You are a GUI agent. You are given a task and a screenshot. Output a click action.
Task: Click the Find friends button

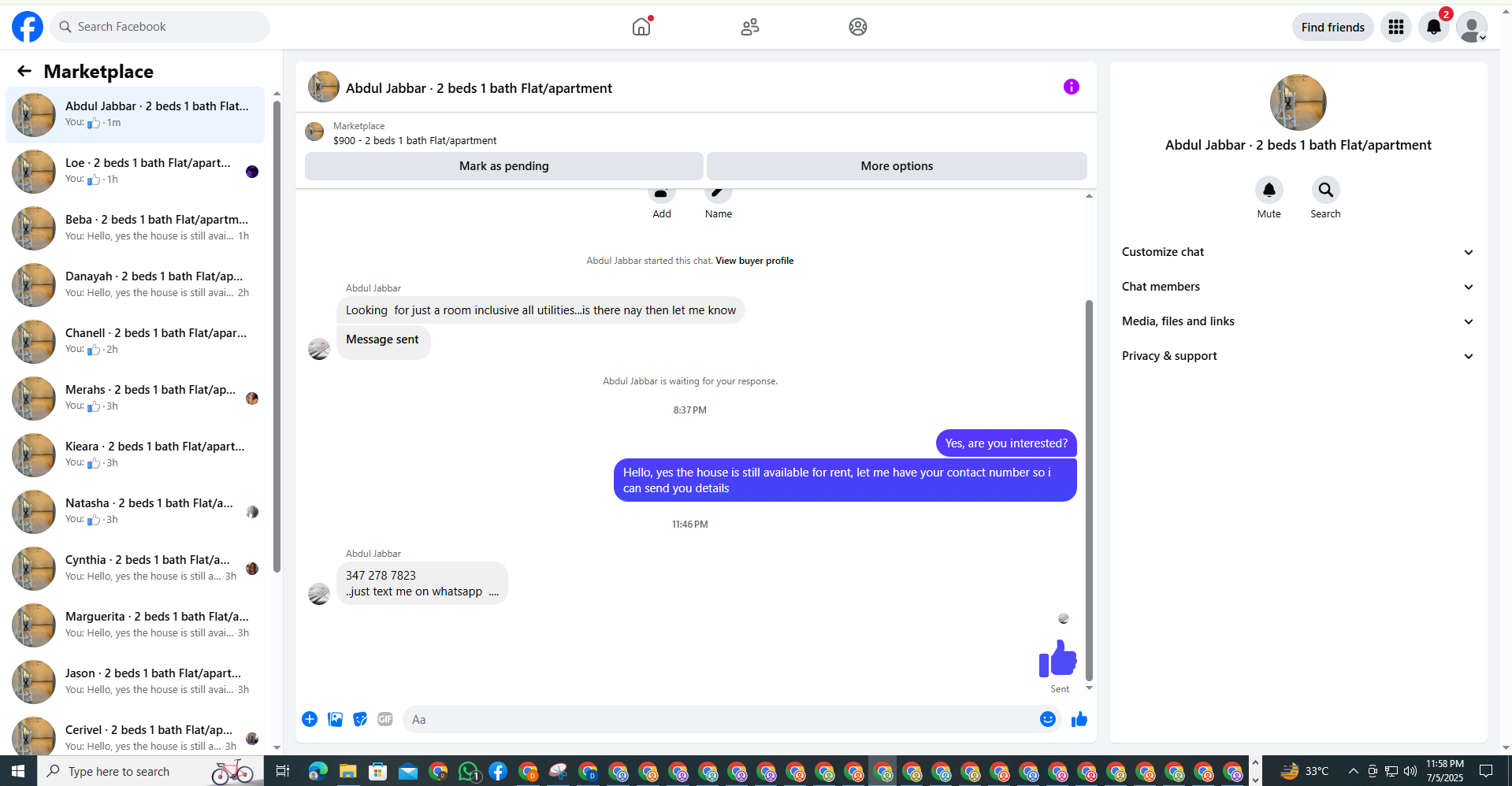pyautogui.click(x=1333, y=27)
